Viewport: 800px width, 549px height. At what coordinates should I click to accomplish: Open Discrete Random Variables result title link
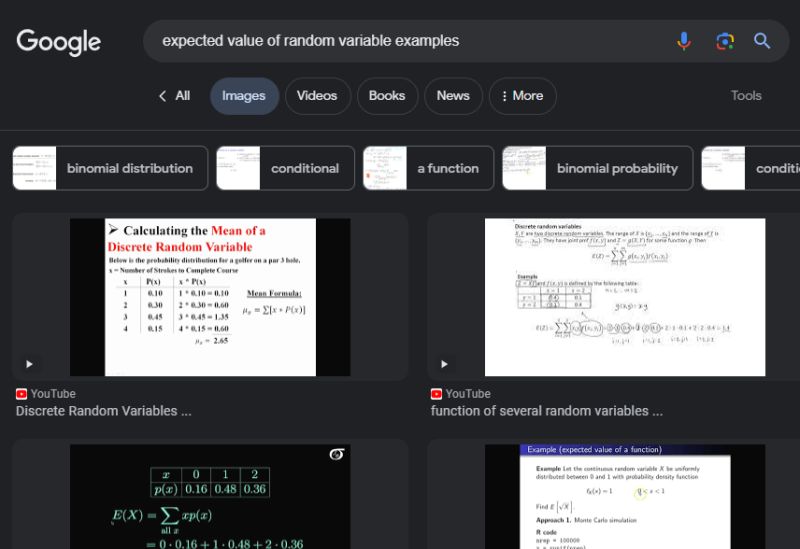click(104, 411)
